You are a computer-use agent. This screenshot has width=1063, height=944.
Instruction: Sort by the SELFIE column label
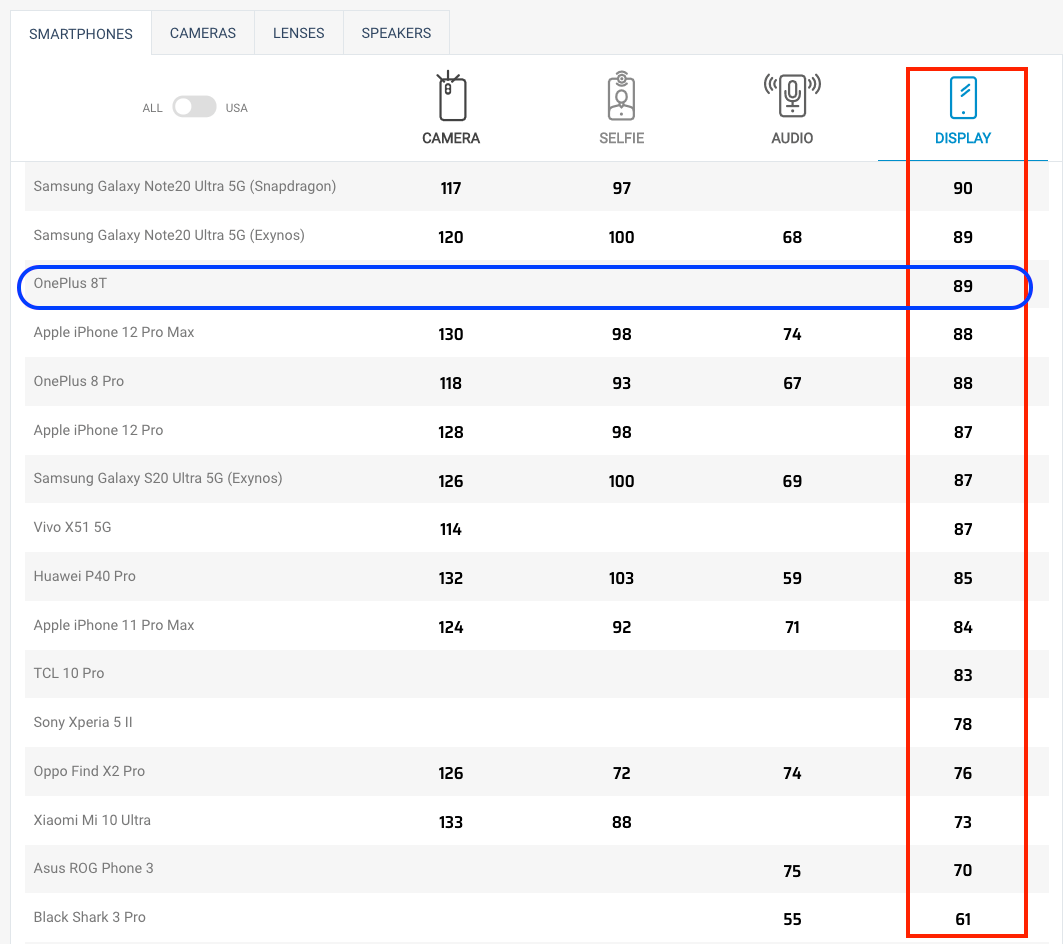[x=621, y=138]
